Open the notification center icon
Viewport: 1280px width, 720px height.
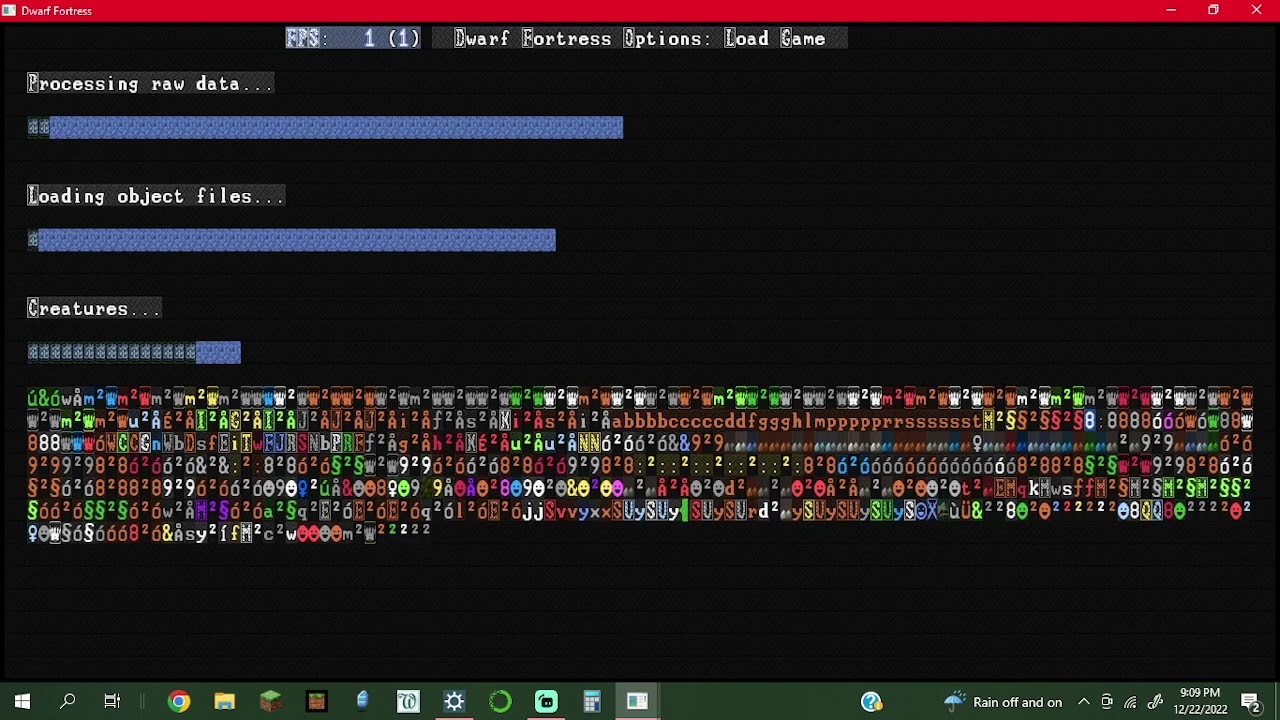(1250, 702)
